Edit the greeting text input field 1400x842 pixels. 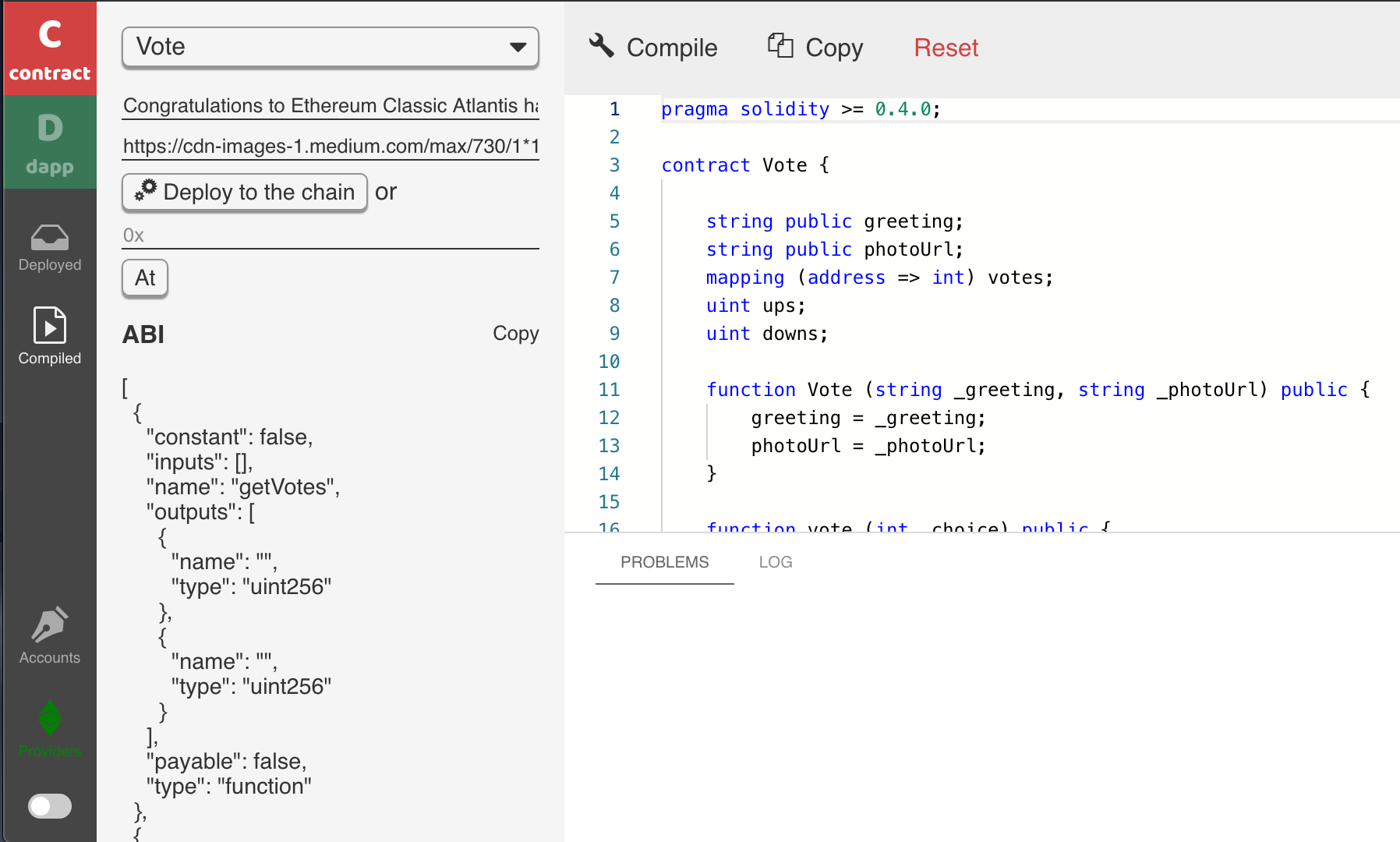tap(330, 106)
